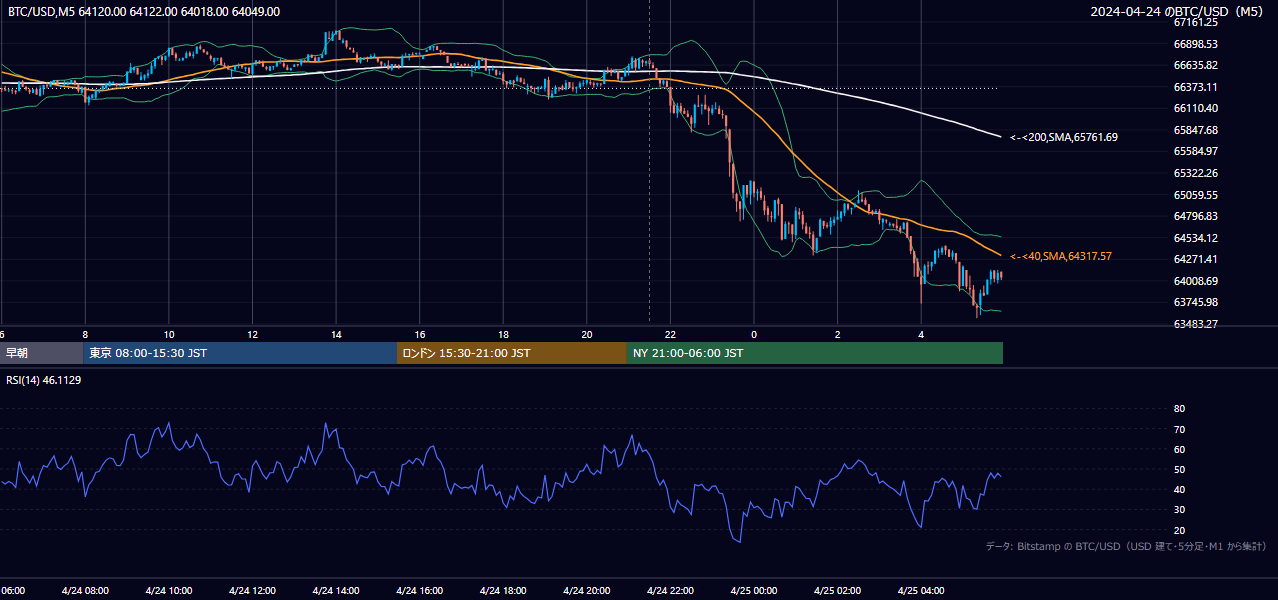Click hour tick 18 under price chart
Image resolution: width=1278 pixels, height=600 pixels.
click(x=503, y=334)
